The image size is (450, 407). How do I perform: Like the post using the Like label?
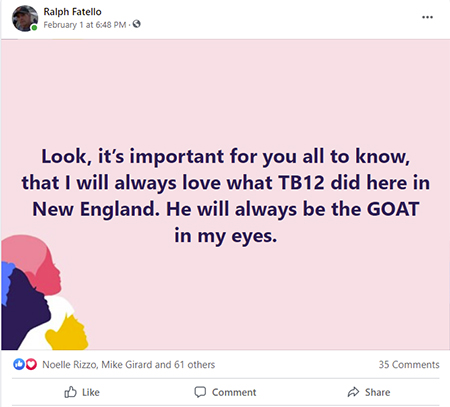click(x=91, y=392)
